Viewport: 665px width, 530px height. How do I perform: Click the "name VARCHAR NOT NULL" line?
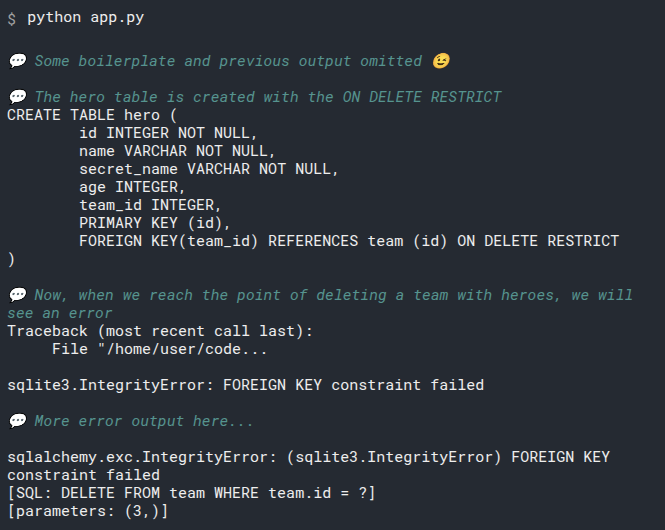coord(177,151)
